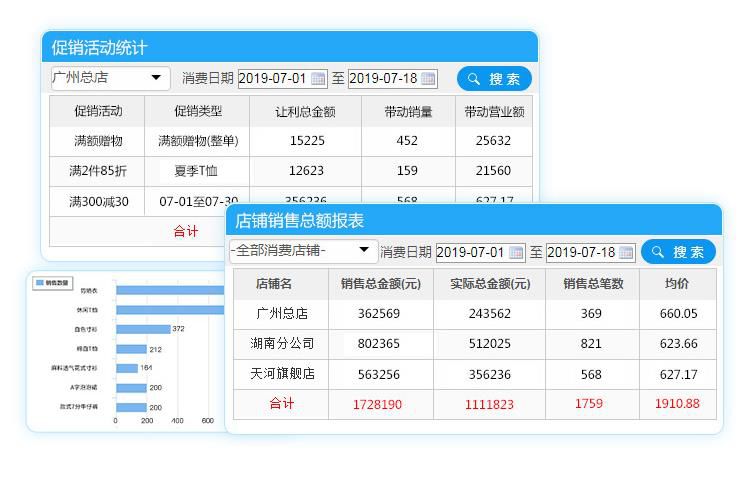Viewport: 751px width, 477px height.
Task: Open calendar picker for store sales start date
Action: tap(516, 252)
